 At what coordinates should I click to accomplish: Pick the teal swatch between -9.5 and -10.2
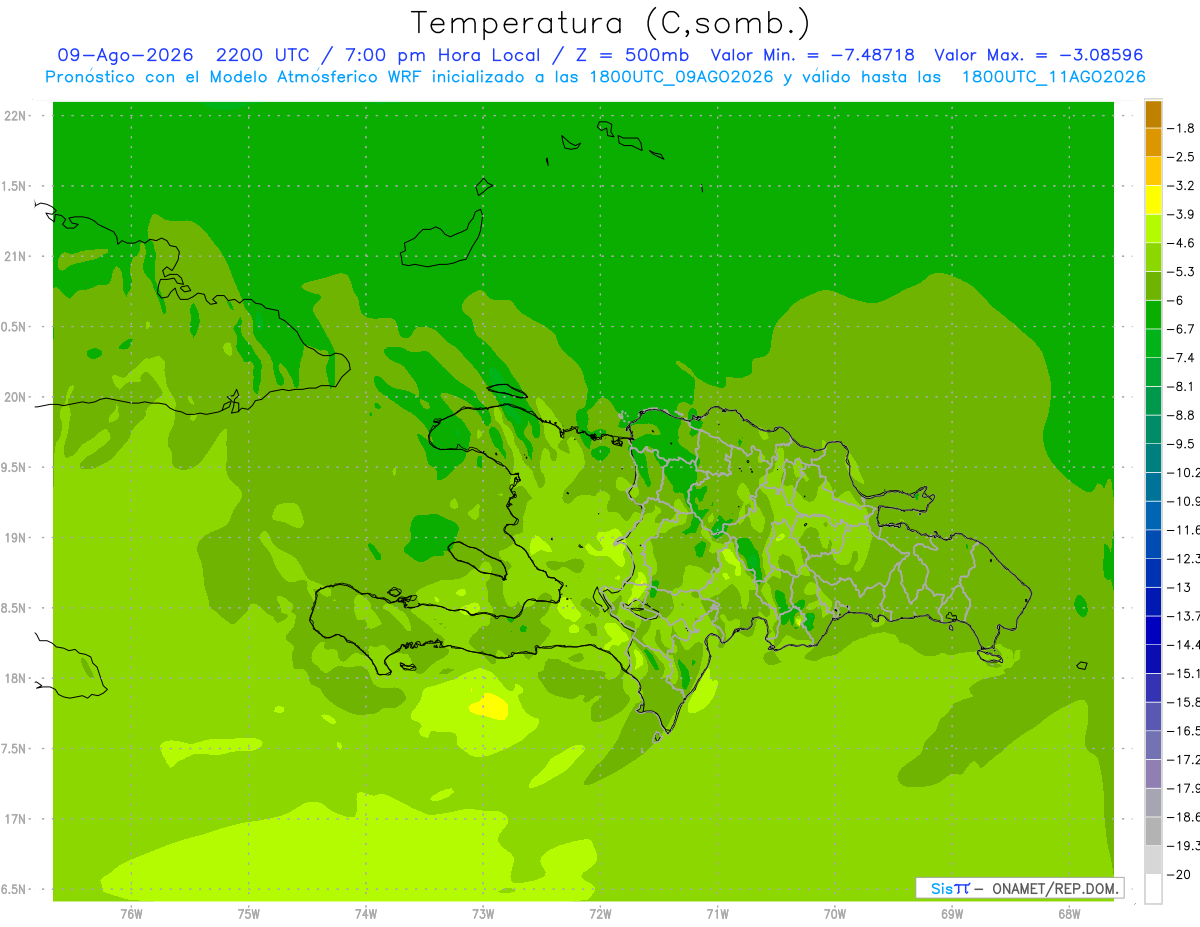click(1153, 458)
